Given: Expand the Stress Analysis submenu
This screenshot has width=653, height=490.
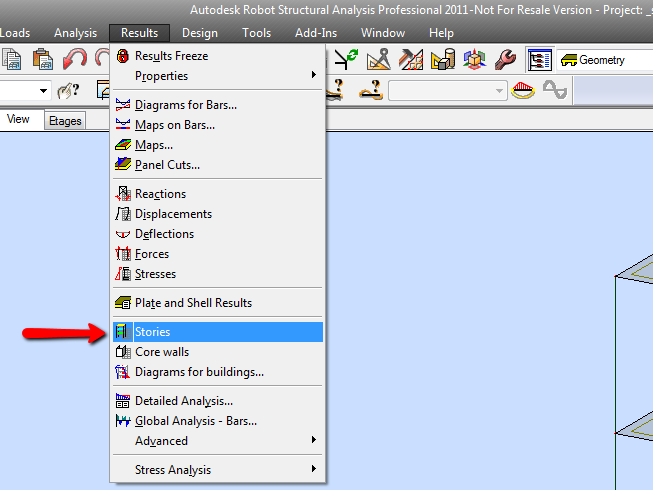Looking at the screenshot, I should [x=217, y=470].
